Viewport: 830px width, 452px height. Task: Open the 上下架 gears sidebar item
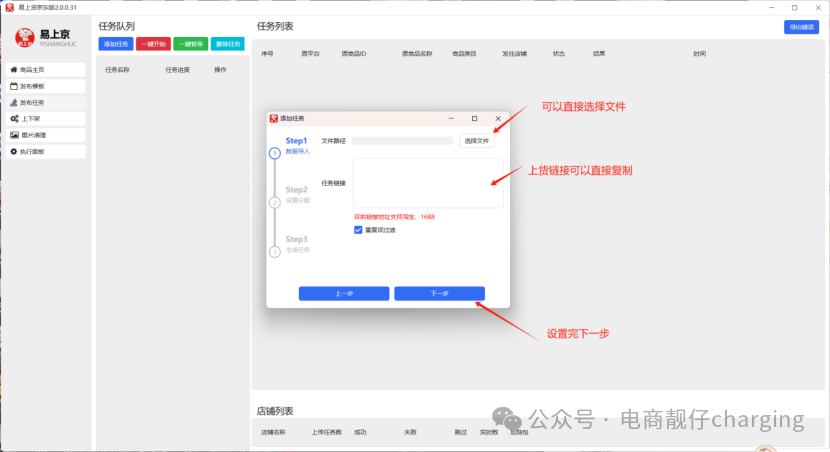pos(46,119)
